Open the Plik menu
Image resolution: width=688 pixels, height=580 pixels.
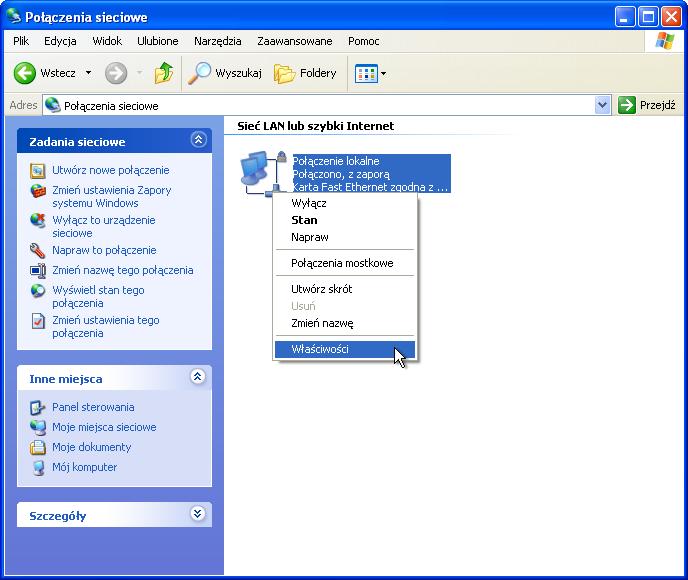[21, 41]
